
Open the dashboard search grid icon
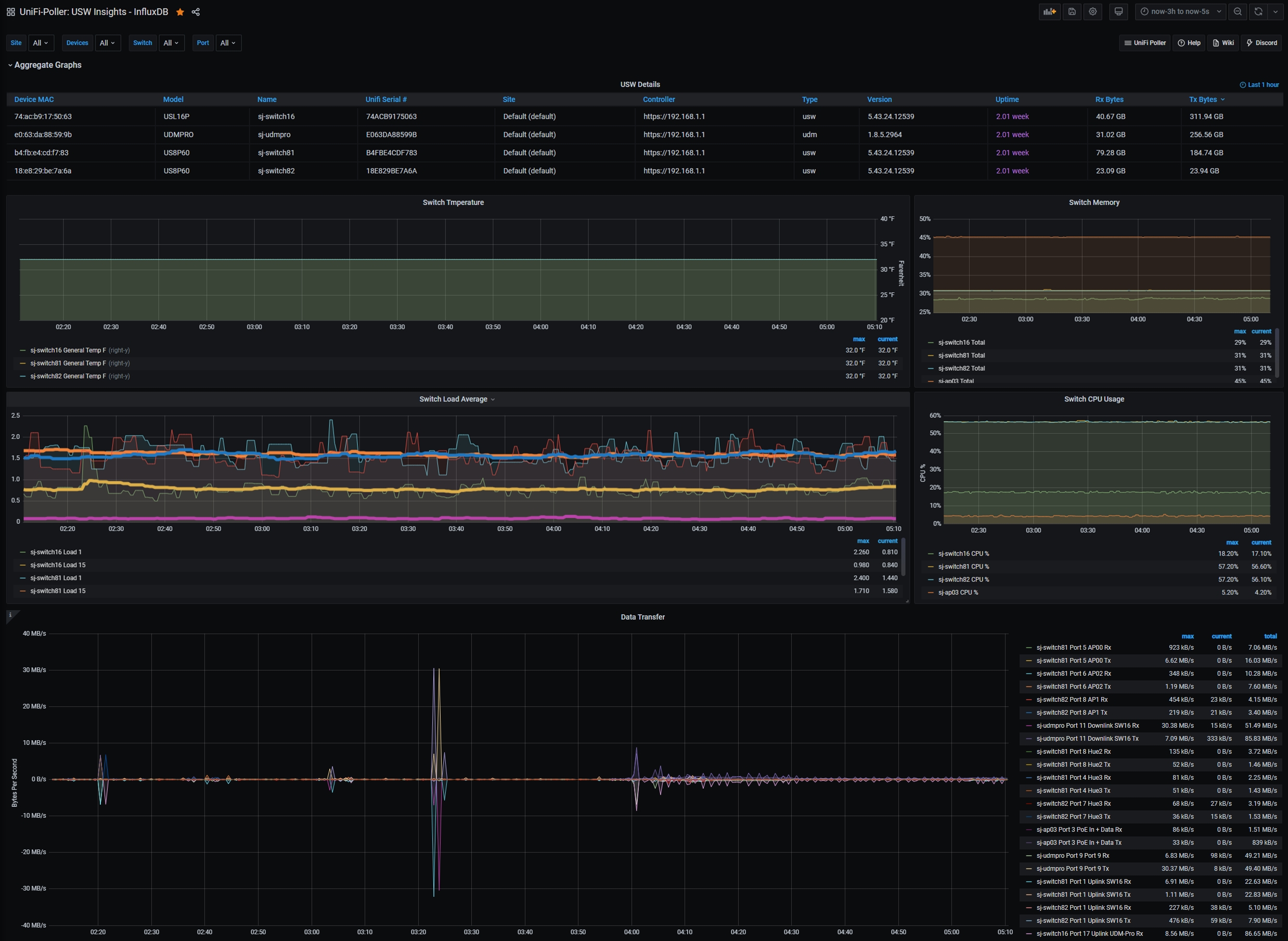point(11,12)
